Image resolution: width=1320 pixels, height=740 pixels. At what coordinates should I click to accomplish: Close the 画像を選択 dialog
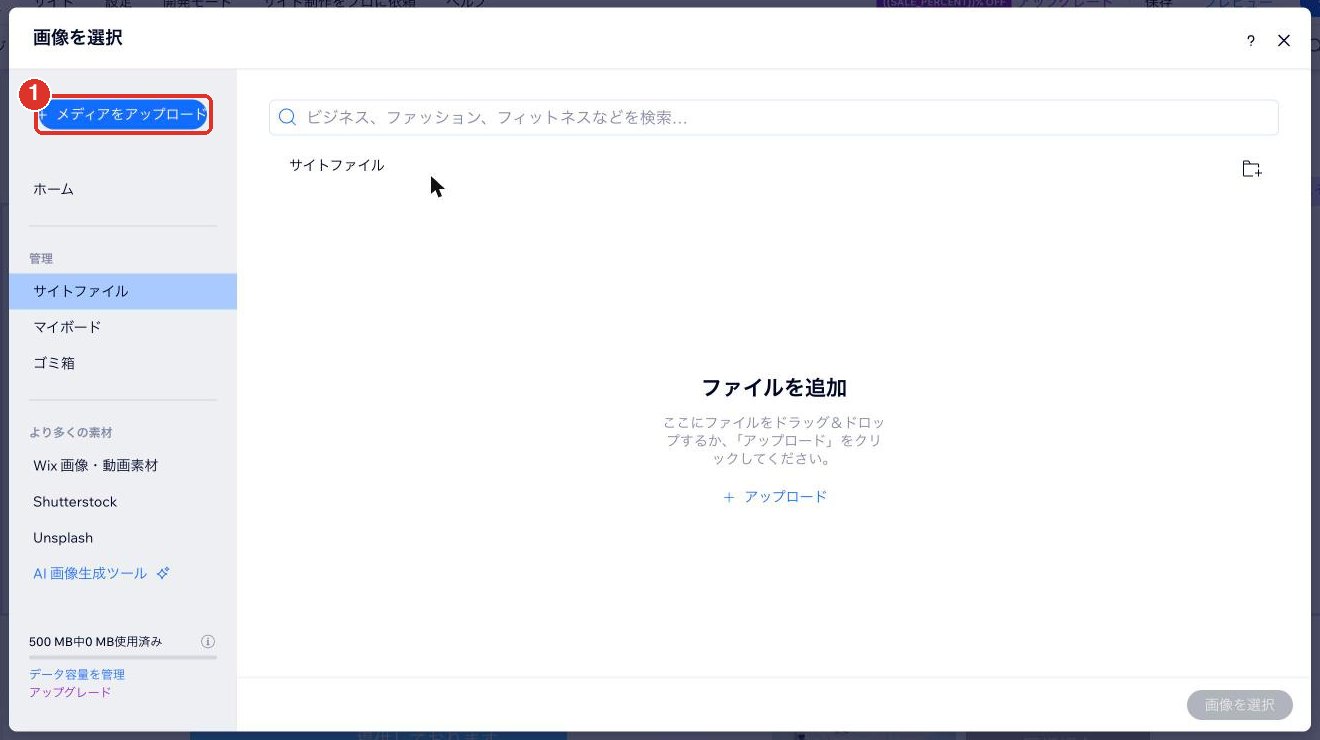click(x=1284, y=41)
